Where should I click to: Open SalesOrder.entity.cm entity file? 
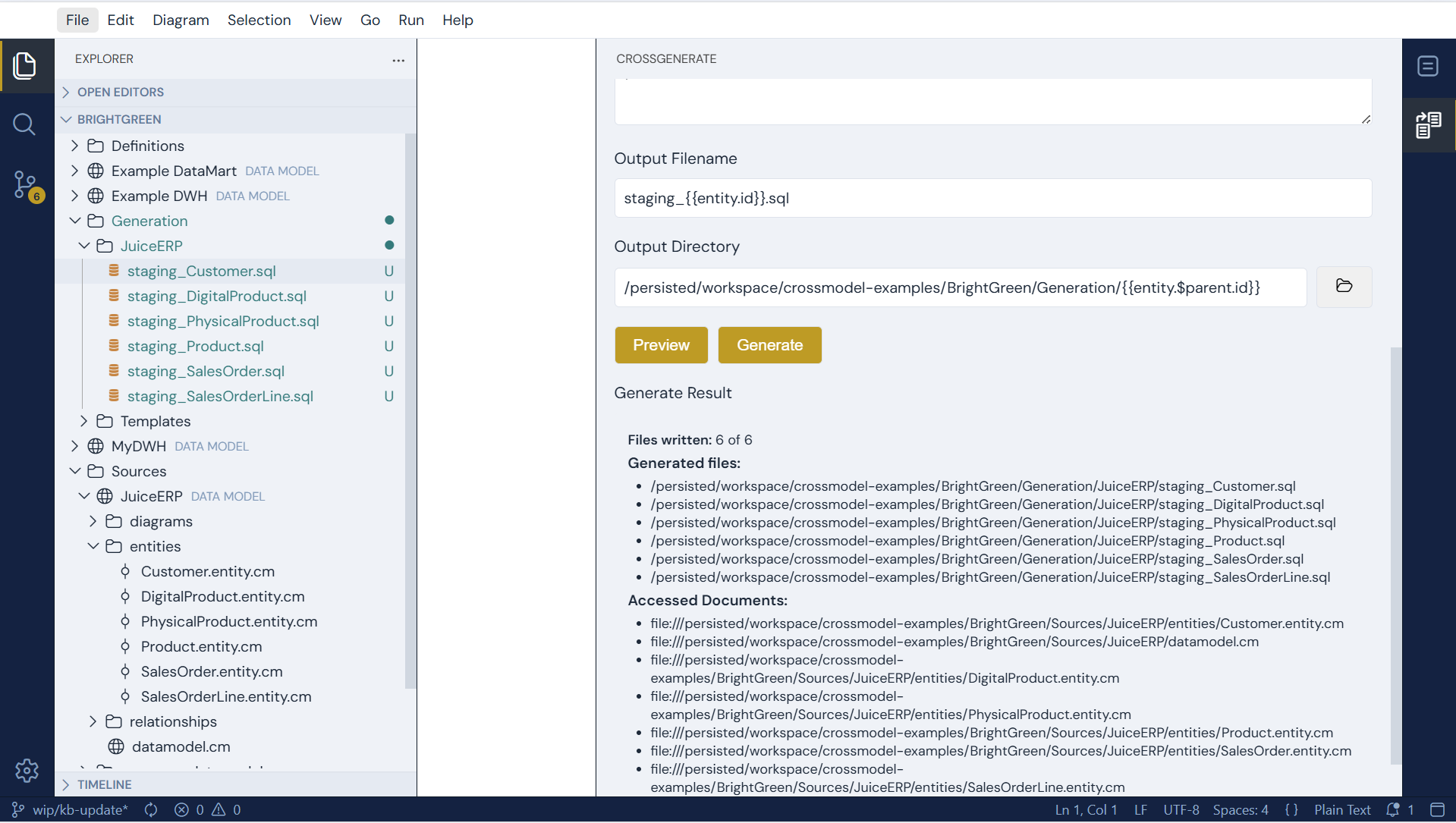tap(211, 671)
